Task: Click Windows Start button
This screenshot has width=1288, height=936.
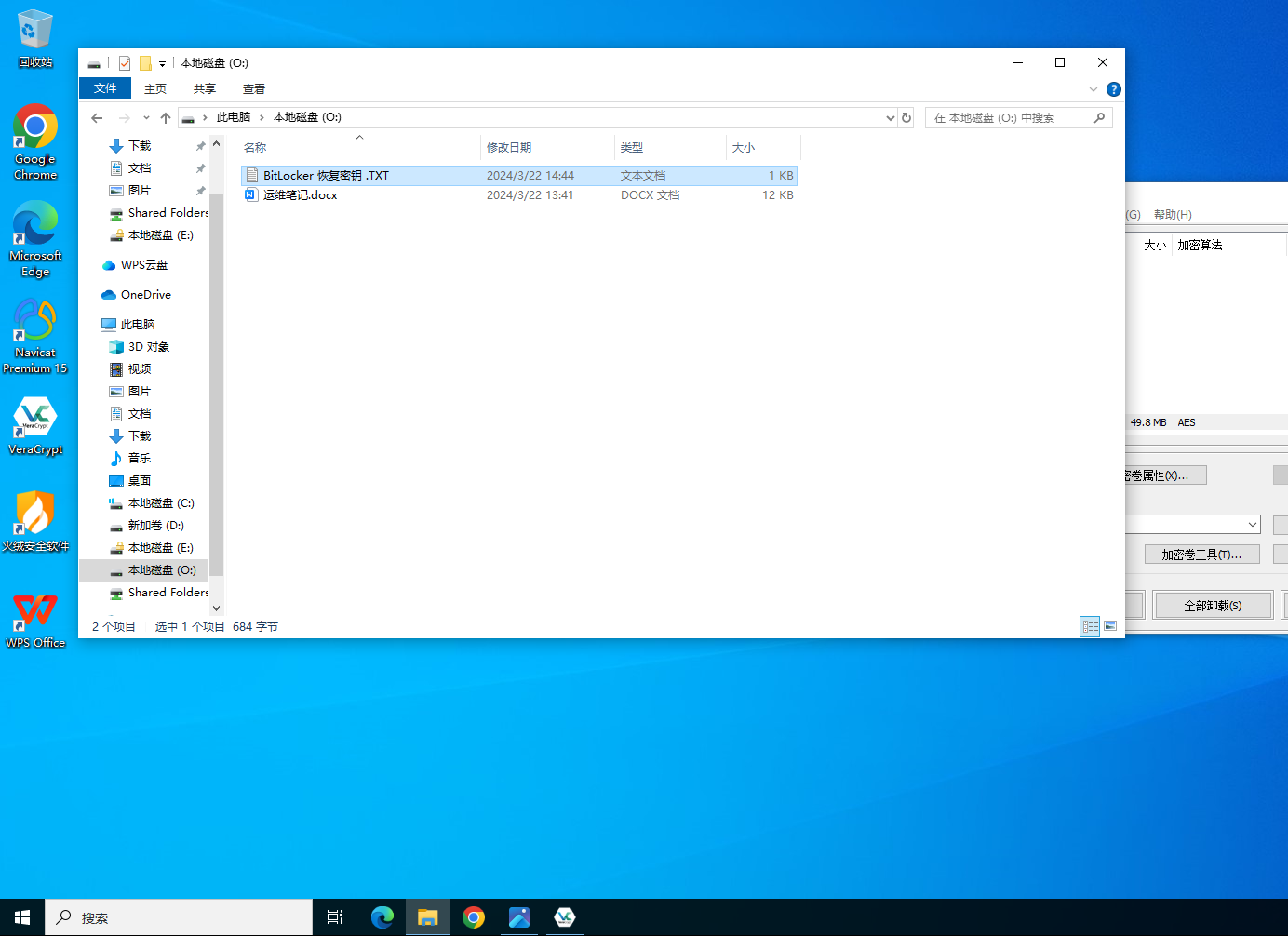Action: 22,917
